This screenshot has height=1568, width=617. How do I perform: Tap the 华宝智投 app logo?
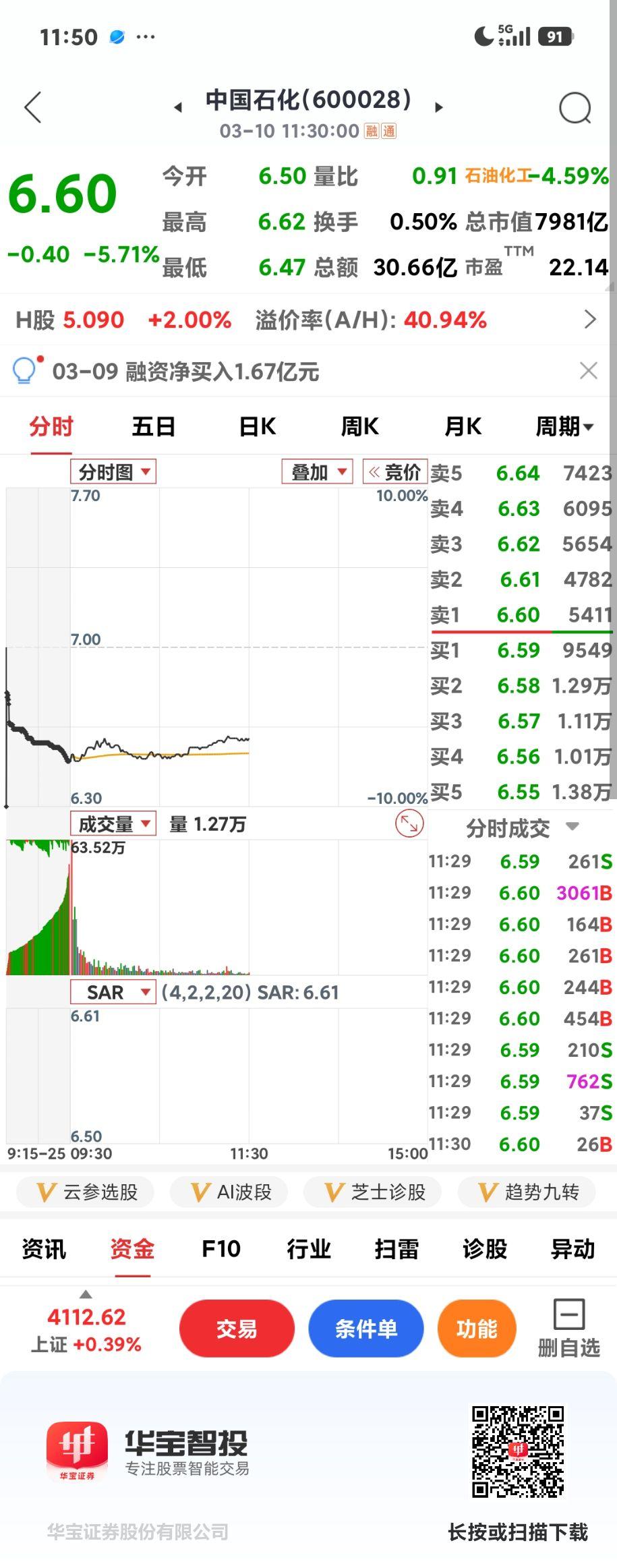[77, 1451]
